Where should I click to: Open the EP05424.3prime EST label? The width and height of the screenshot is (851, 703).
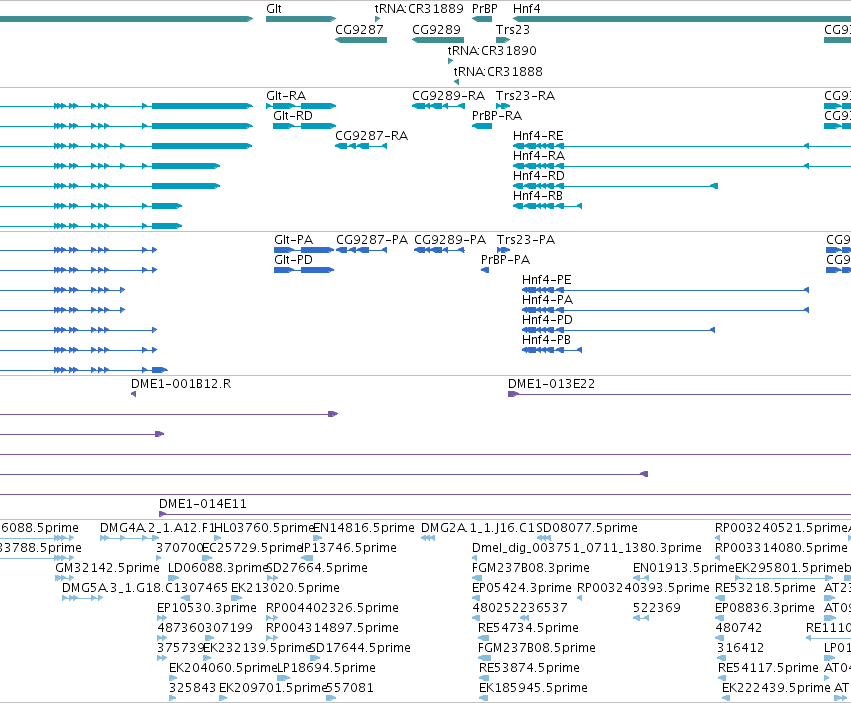point(522,588)
